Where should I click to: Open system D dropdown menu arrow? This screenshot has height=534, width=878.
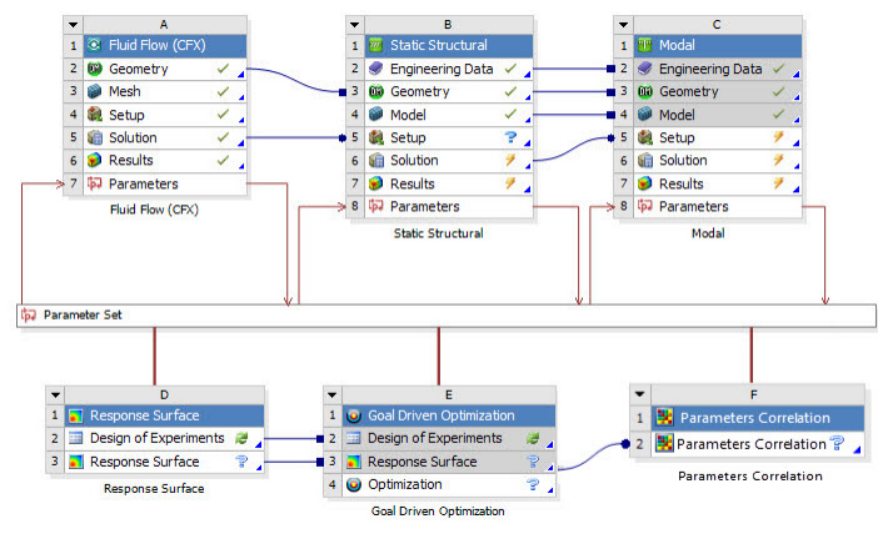tap(55, 395)
